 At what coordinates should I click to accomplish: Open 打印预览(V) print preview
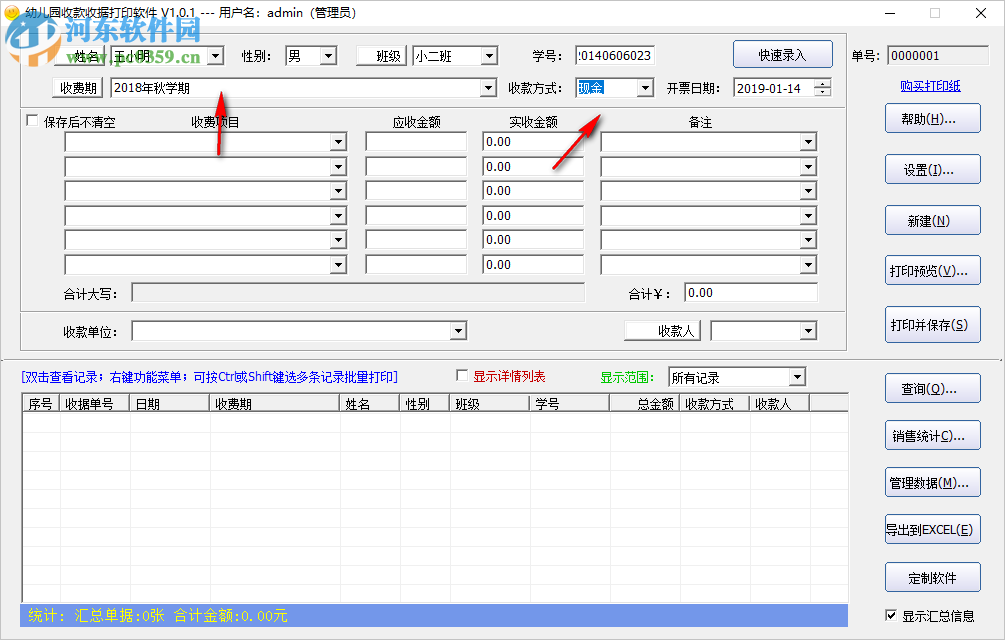933,271
